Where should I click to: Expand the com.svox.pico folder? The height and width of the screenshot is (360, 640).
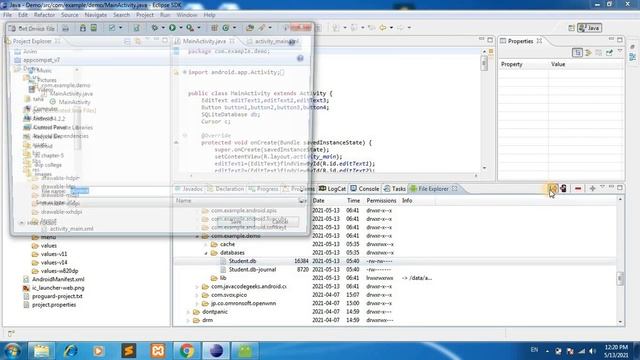[197, 295]
